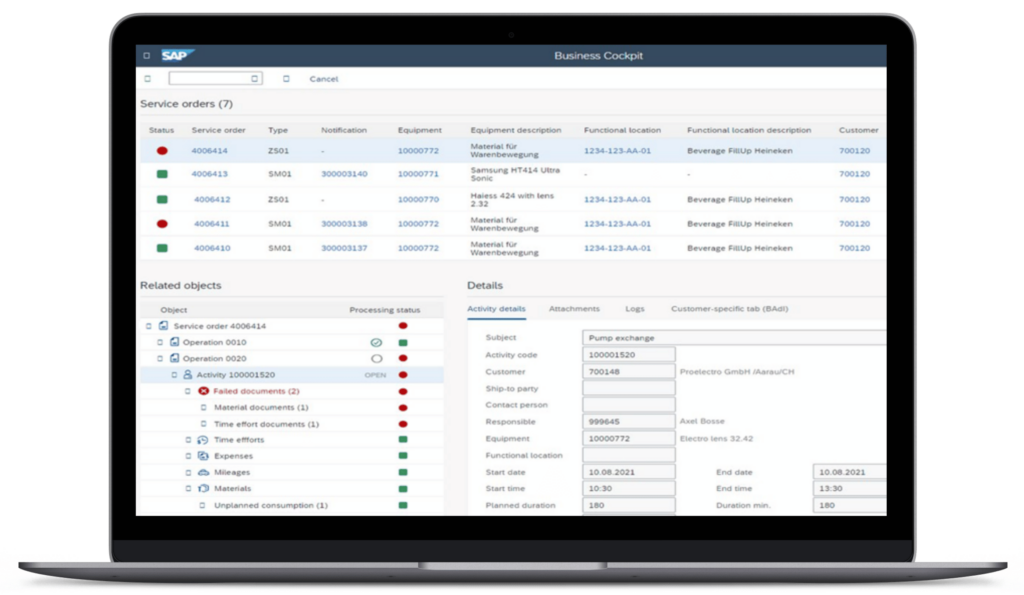The height and width of the screenshot is (595, 1024).
Task: Click the Failed documents red error icon
Action: pos(203,391)
